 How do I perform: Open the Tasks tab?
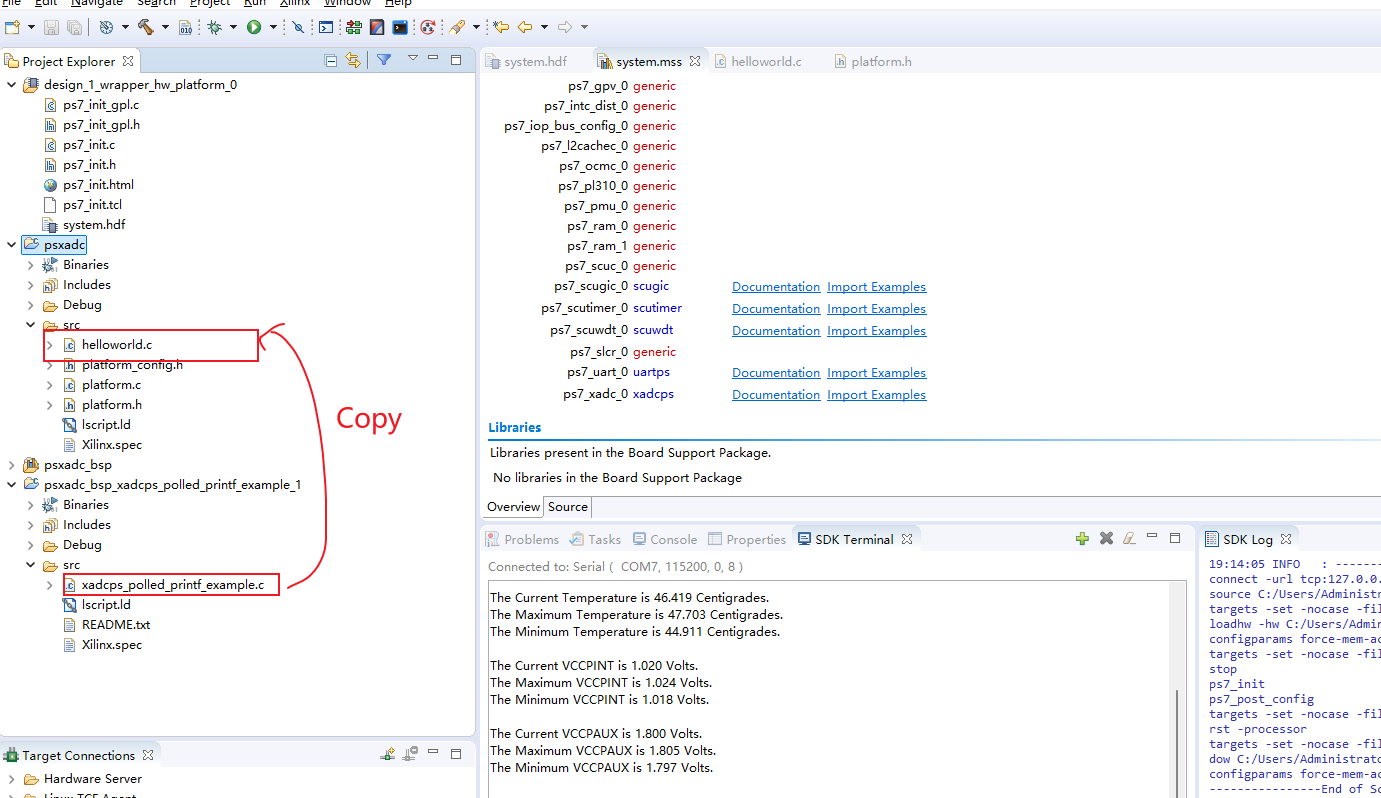click(596, 539)
